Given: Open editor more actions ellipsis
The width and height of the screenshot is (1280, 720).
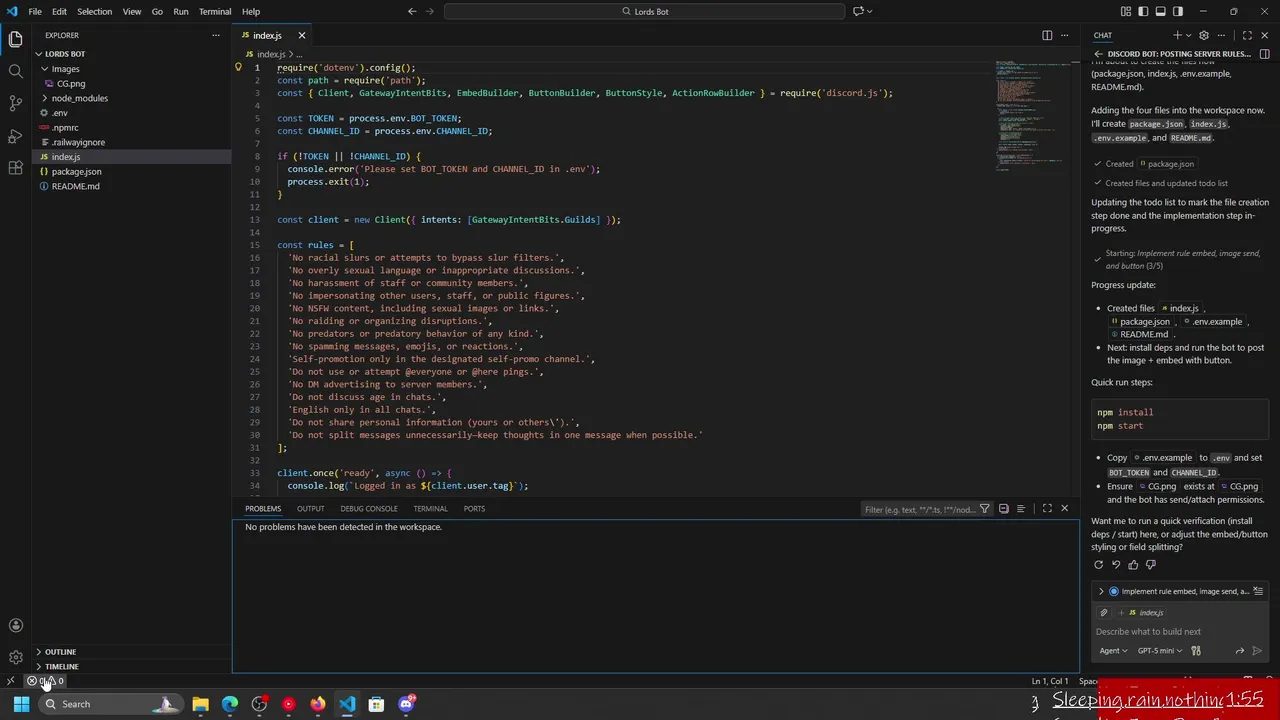Looking at the screenshot, I should tap(1064, 35).
